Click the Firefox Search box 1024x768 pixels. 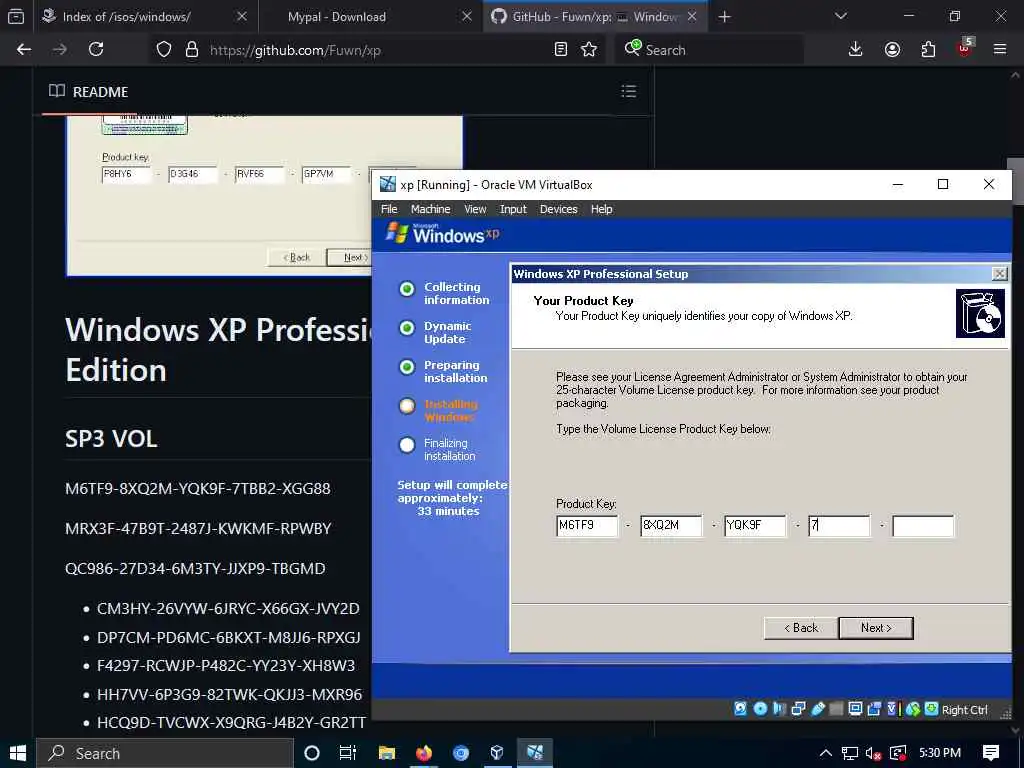point(712,50)
